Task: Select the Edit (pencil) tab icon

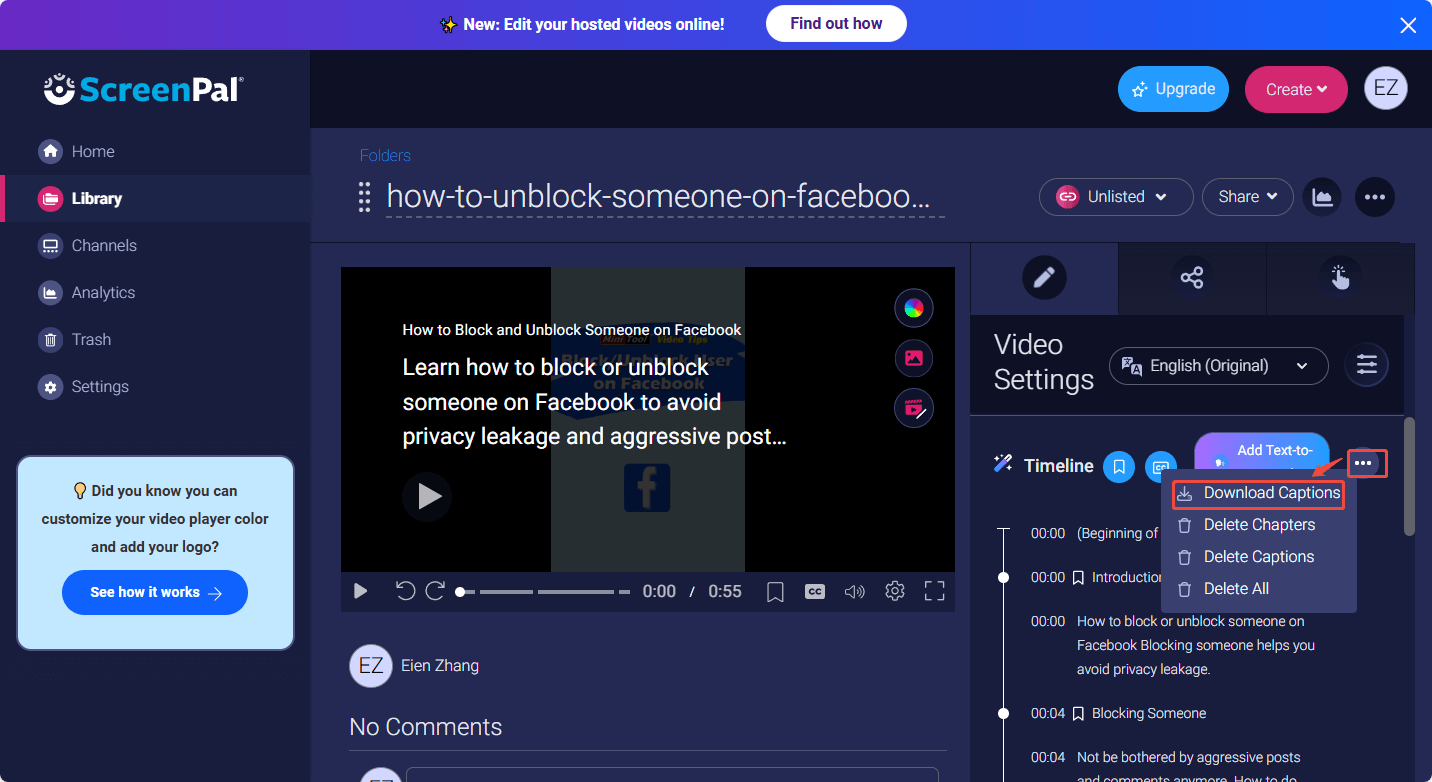Action: click(1044, 277)
